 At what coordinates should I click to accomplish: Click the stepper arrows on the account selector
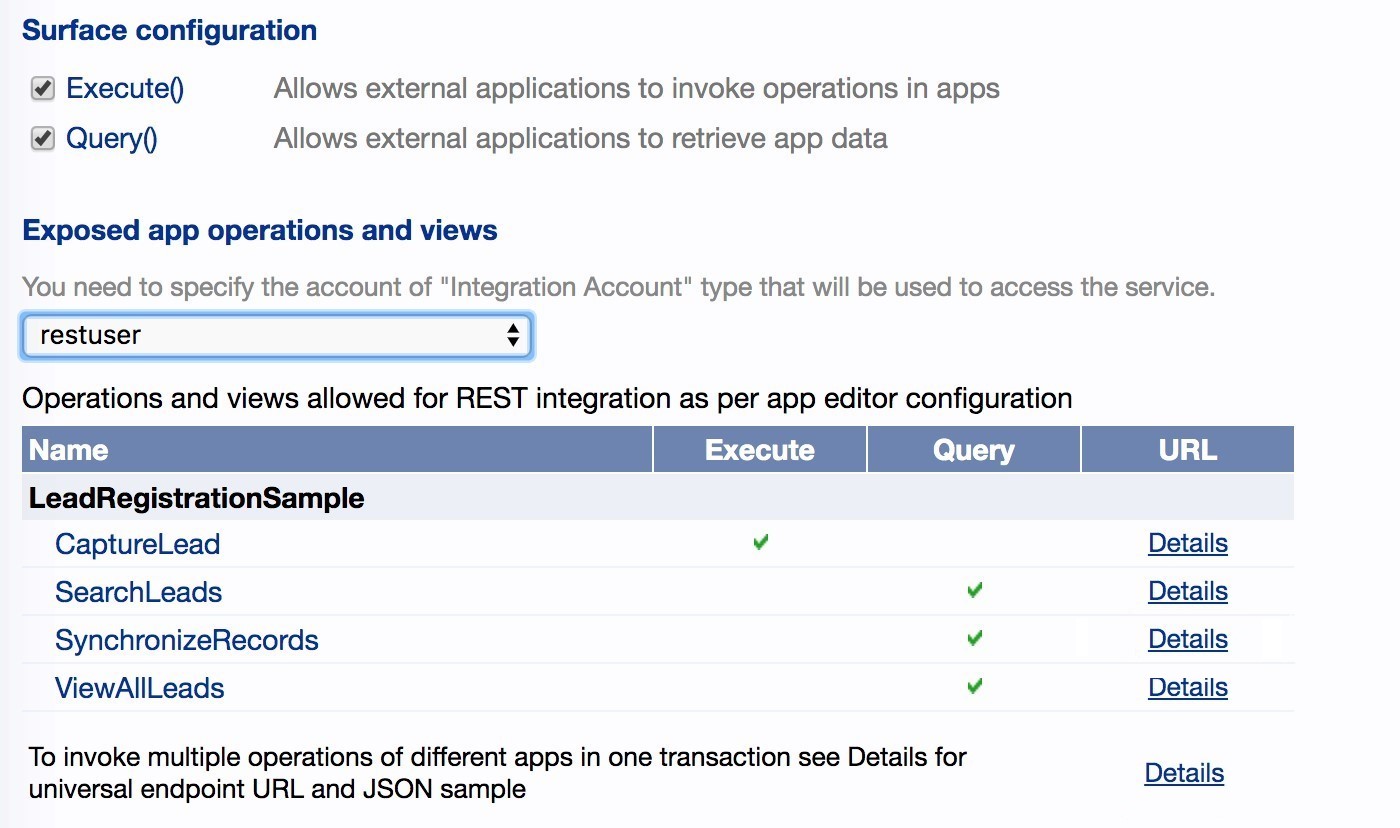pyautogui.click(x=514, y=336)
